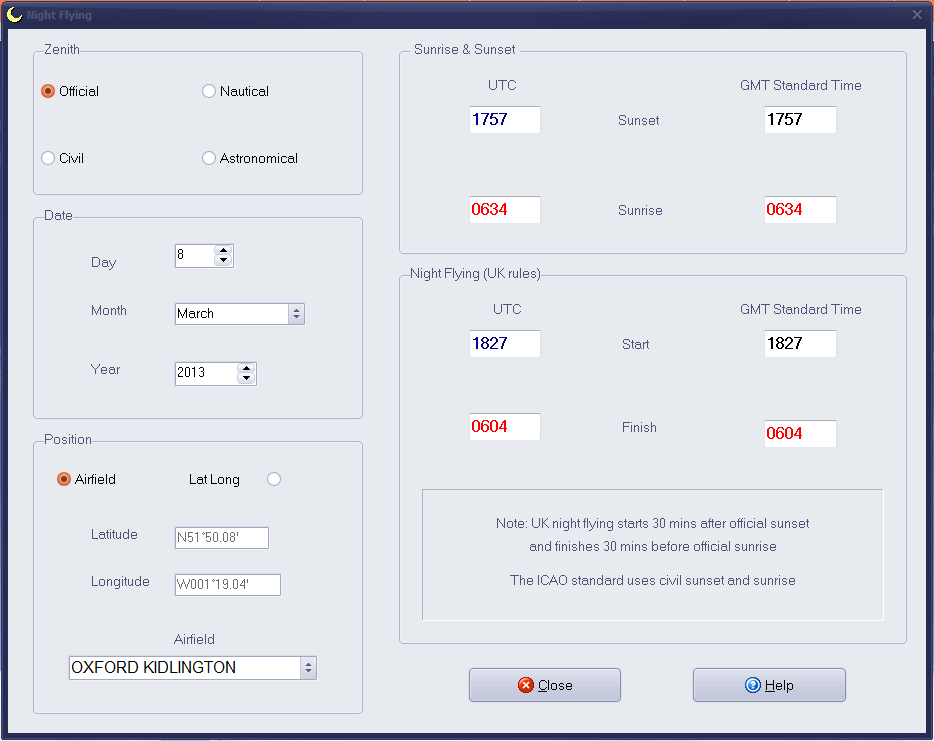The height and width of the screenshot is (741, 934).
Task: Decrease the Year with the down arrow
Action: (246, 378)
